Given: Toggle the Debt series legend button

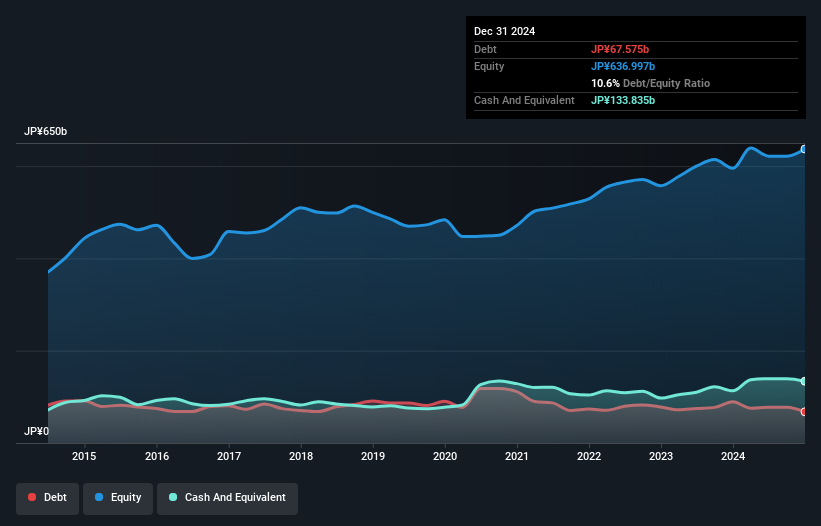Looking at the screenshot, I should point(48,498).
